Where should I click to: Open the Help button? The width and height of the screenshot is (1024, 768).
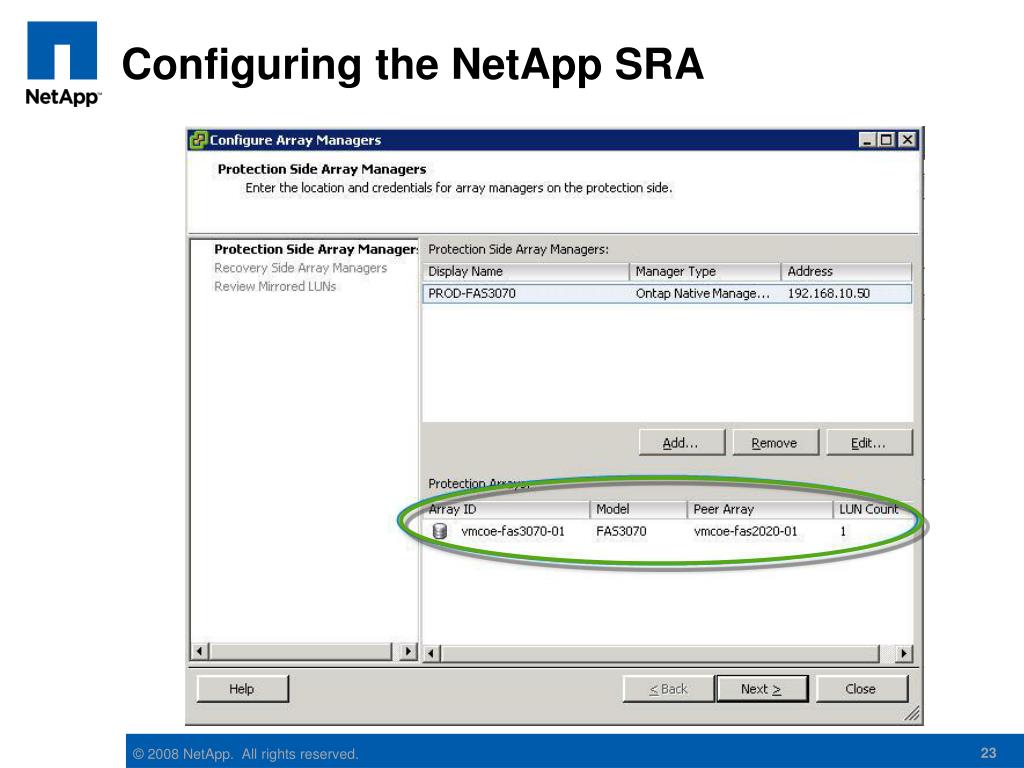coord(242,689)
